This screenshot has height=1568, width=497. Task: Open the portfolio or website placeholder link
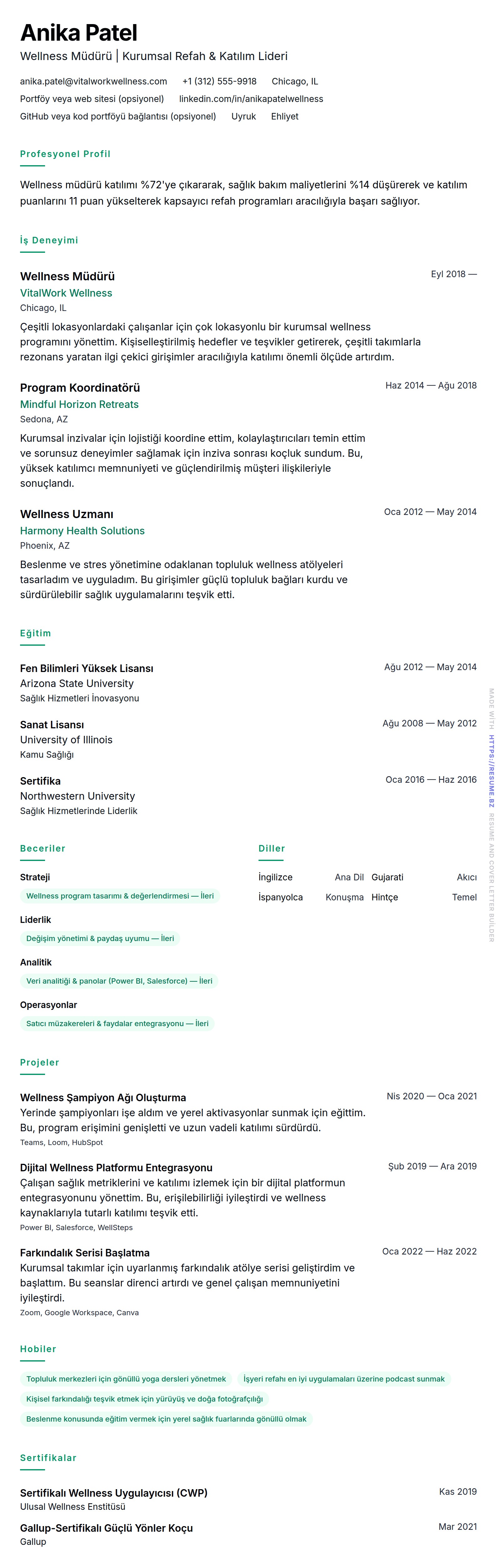(92, 99)
